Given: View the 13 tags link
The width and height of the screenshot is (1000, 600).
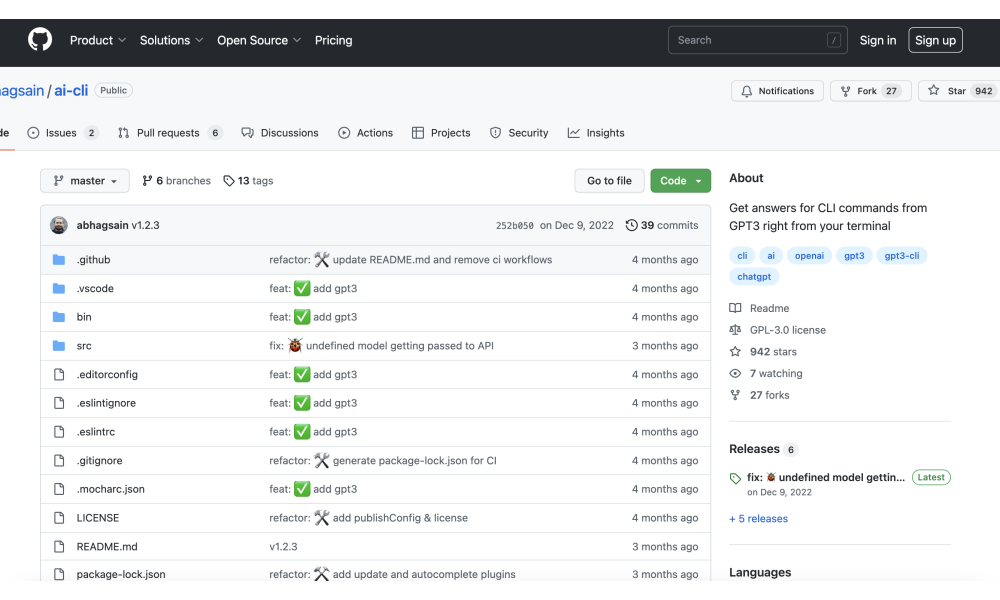Looking at the screenshot, I should [248, 180].
